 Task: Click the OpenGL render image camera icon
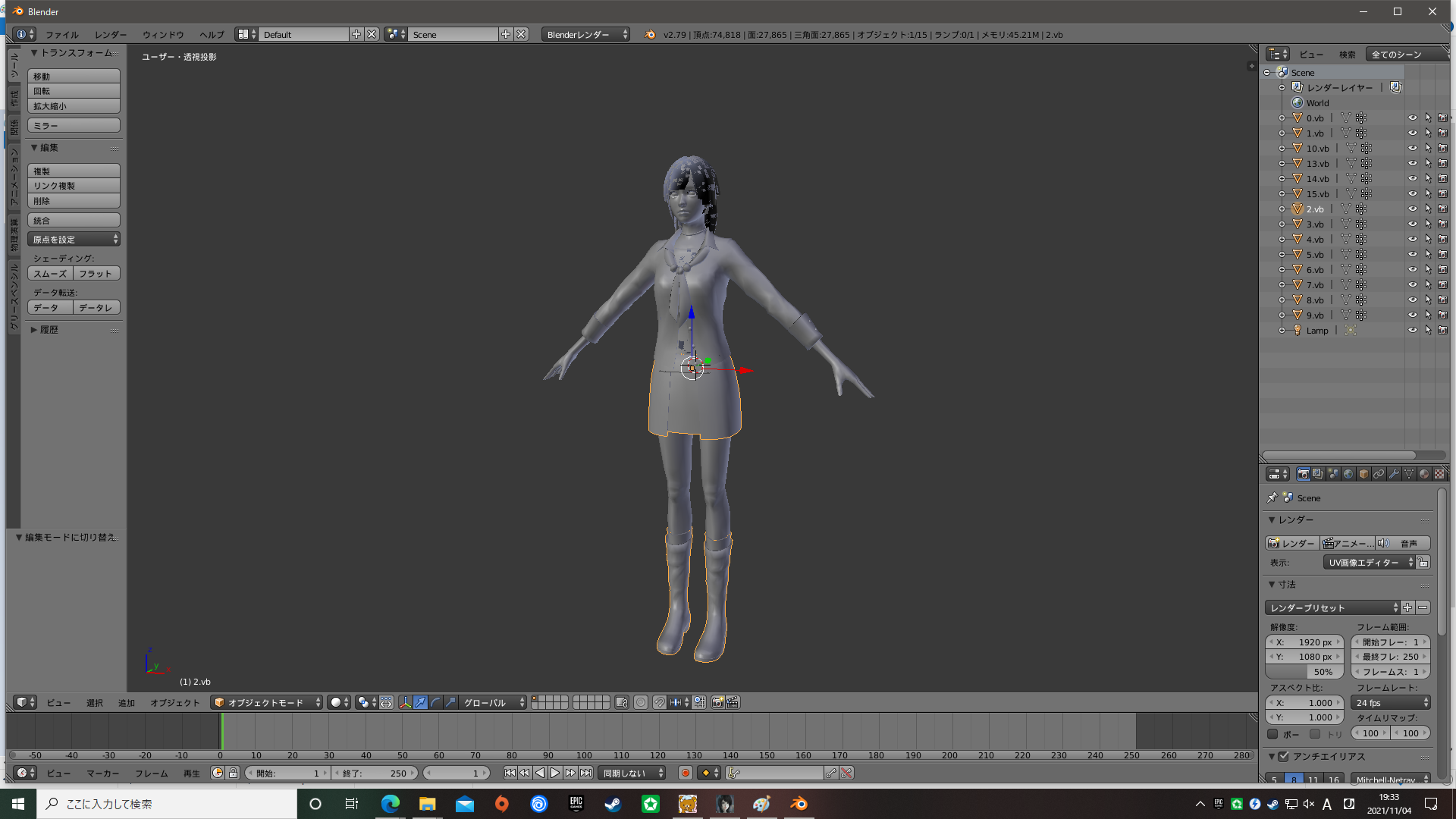click(717, 702)
